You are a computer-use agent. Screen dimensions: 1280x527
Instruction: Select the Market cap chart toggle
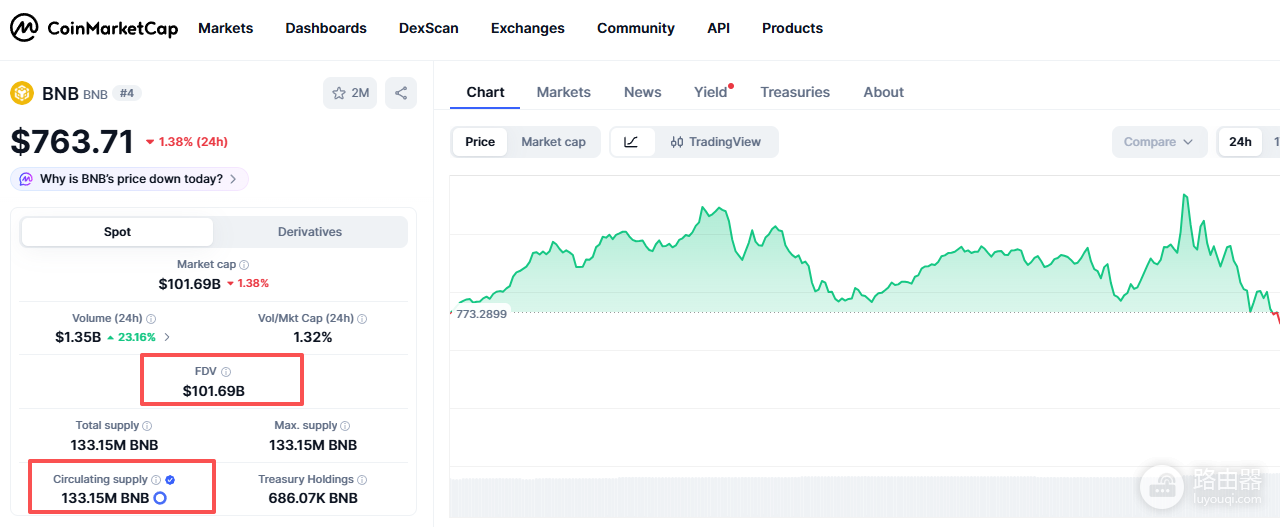coord(553,142)
